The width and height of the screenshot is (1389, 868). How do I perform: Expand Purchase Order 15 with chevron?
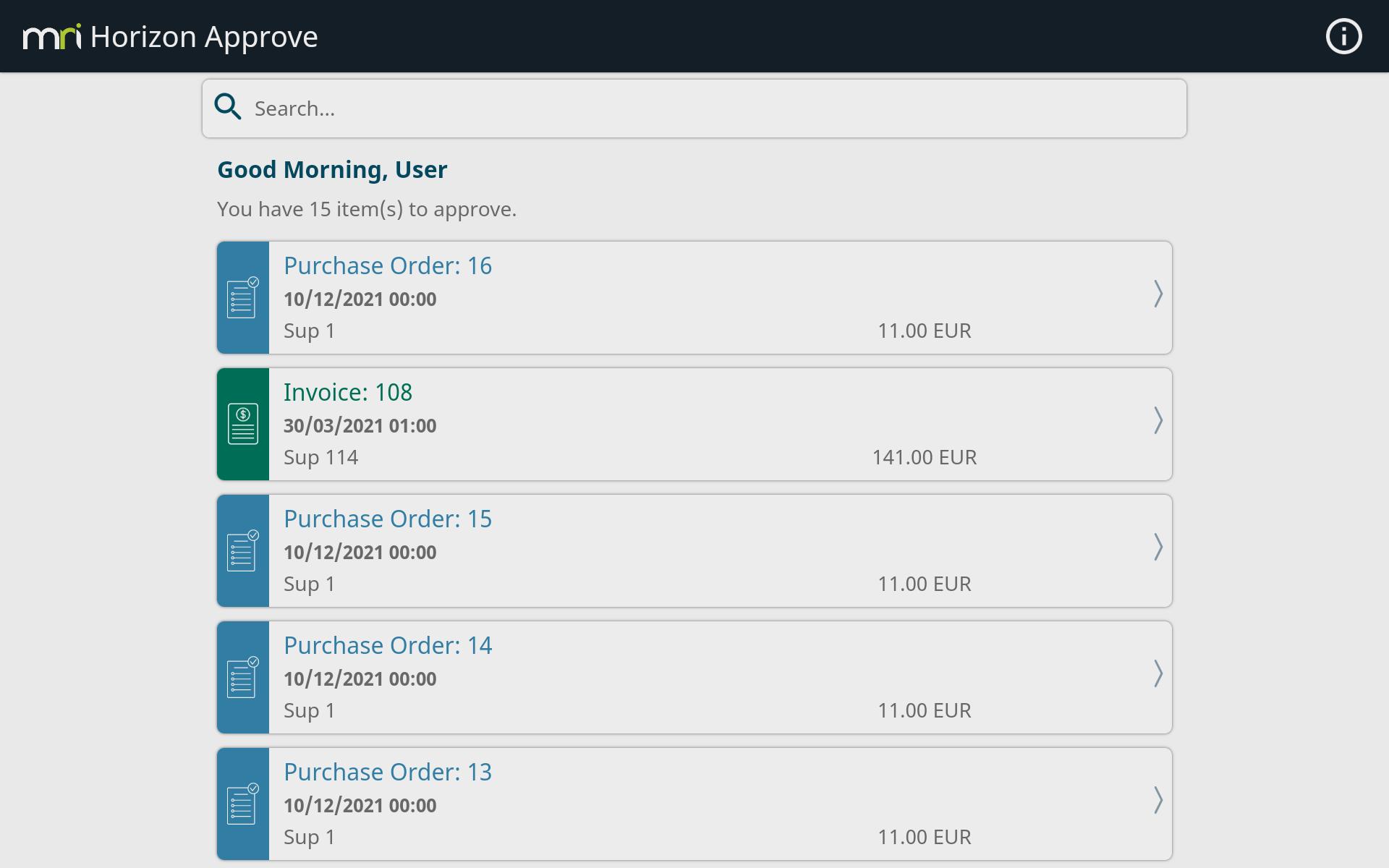(x=1157, y=547)
